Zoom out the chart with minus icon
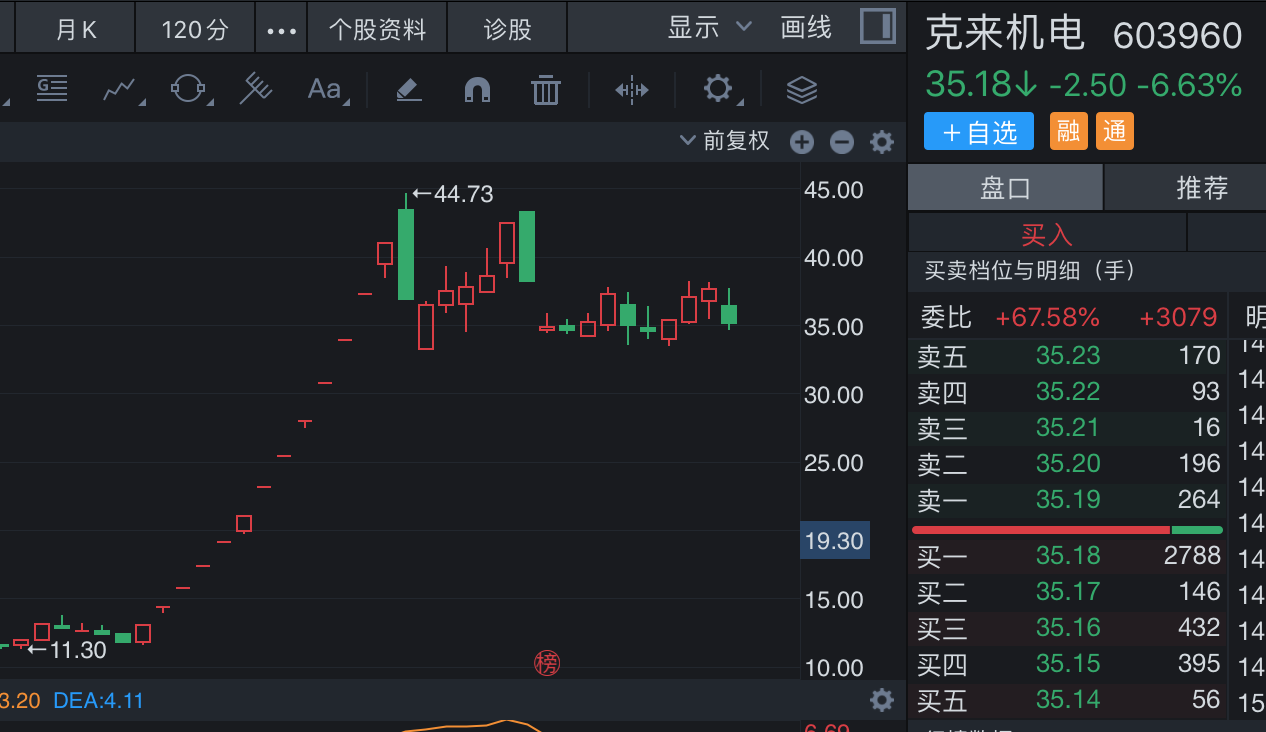The image size is (1266, 732). pos(842,142)
